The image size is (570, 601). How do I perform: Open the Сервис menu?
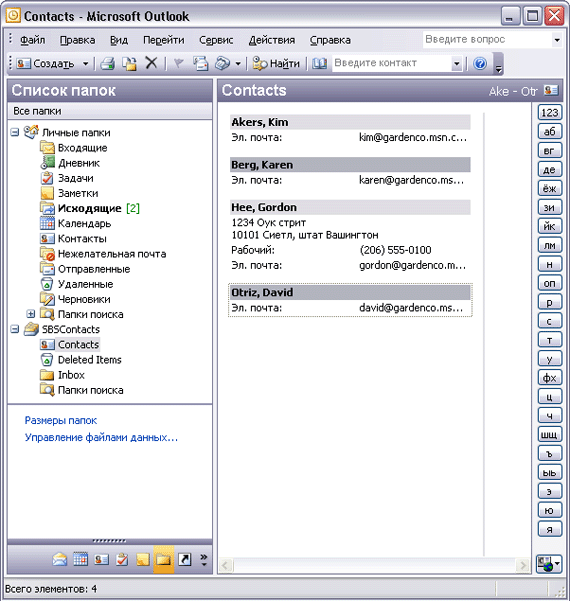(x=216, y=40)
